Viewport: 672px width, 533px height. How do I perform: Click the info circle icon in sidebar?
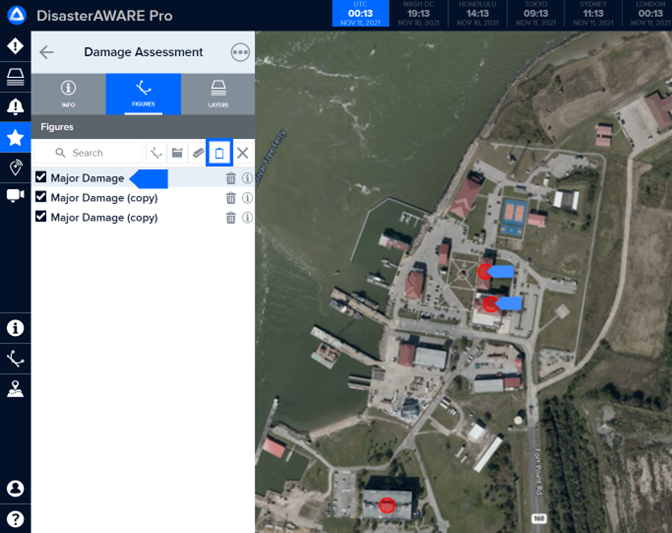point(15,328)
